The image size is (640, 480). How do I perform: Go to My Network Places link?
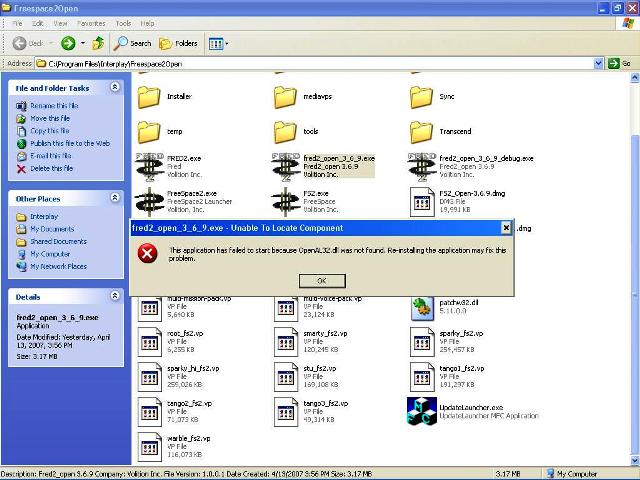[58, 267]
